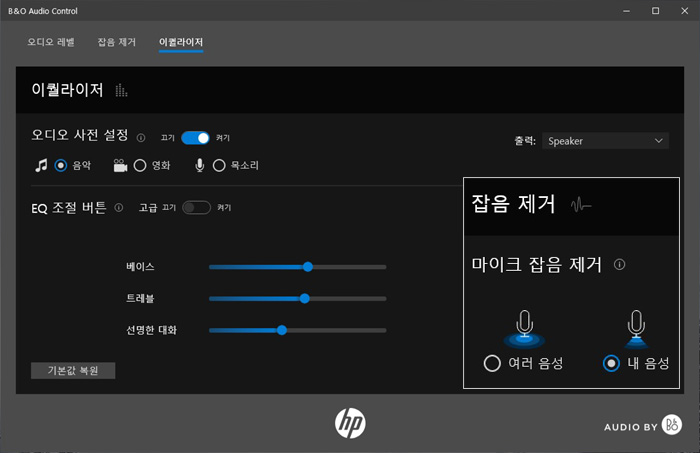
Task: Click the 기본값 복원 button
Action: pos(73,370)
